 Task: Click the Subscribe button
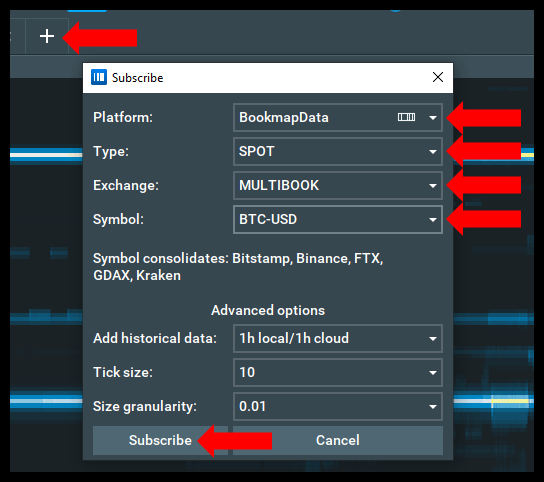pyautogui.click(x=160, y=440)
